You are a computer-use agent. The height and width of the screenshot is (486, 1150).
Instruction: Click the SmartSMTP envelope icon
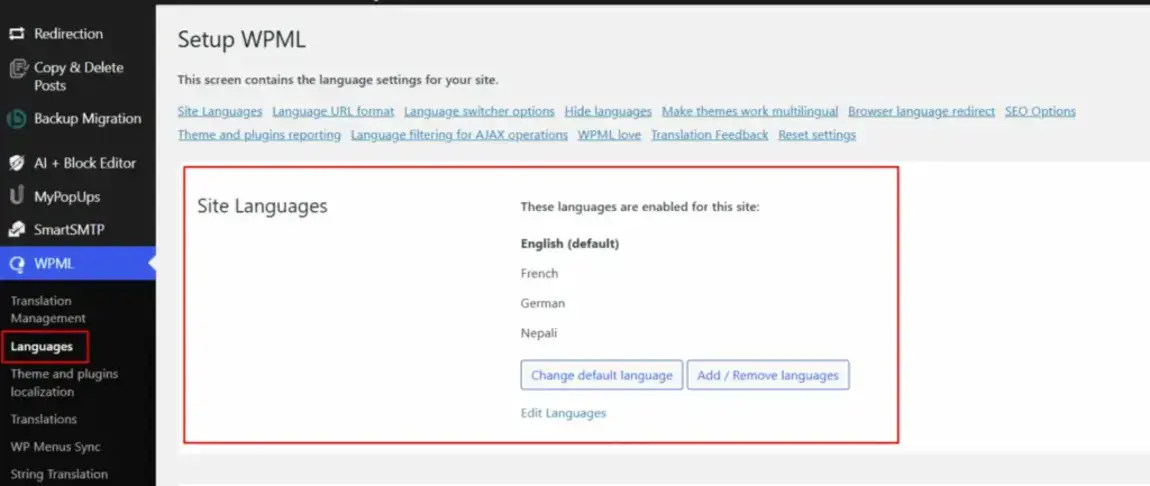tap(17, 230)
